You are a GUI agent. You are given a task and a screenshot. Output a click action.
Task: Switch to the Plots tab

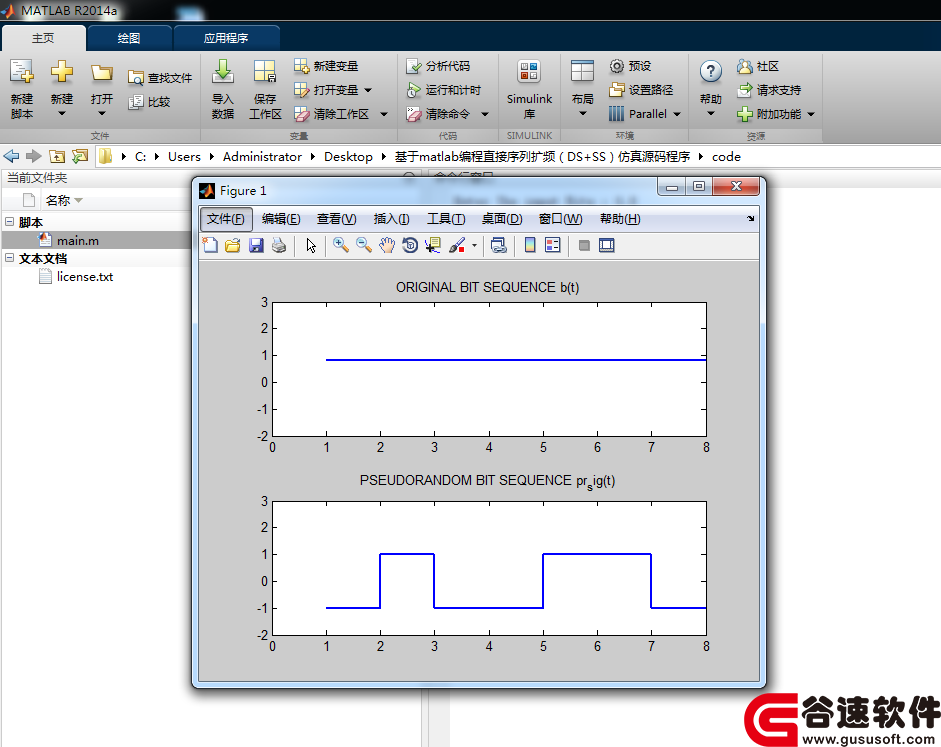129,38
